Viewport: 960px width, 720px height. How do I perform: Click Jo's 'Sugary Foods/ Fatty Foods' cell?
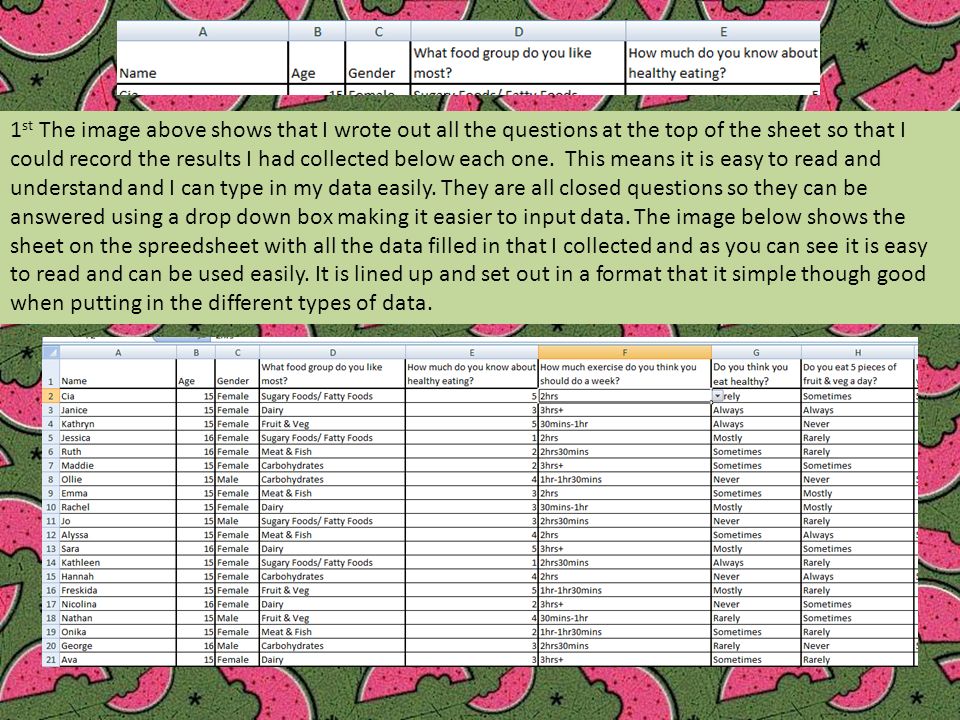tap(332, 521)
